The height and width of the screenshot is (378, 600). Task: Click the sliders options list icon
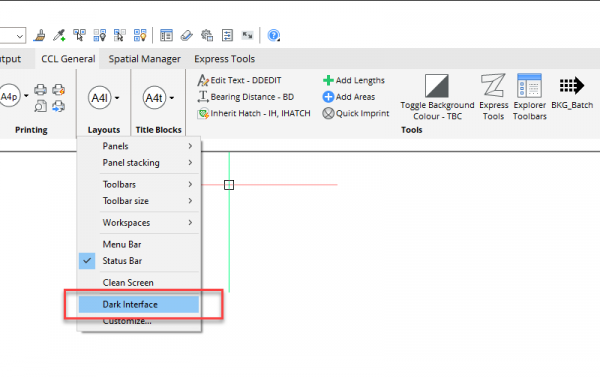(227, 36)
